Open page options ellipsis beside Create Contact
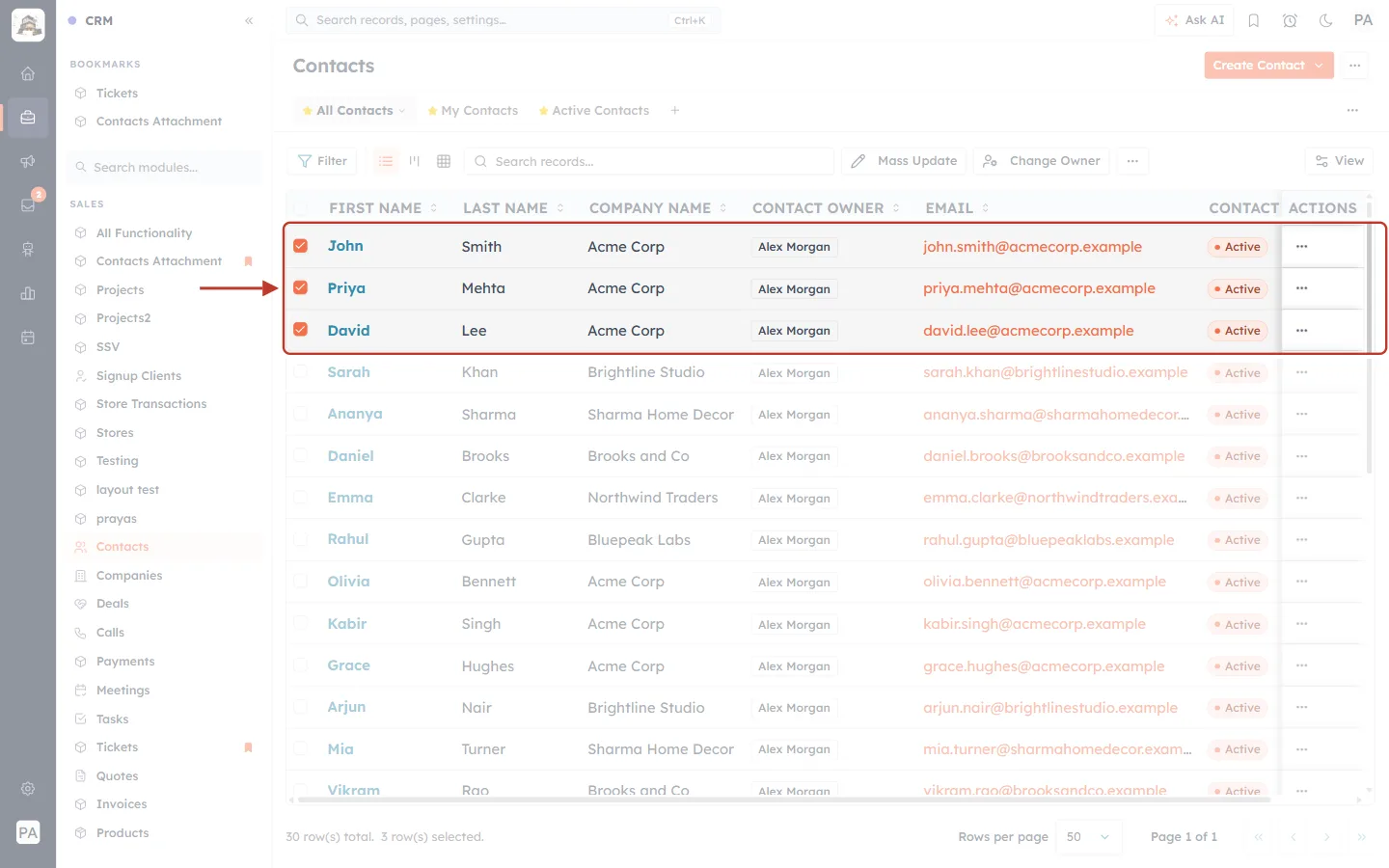 [x=1355, y=66]
